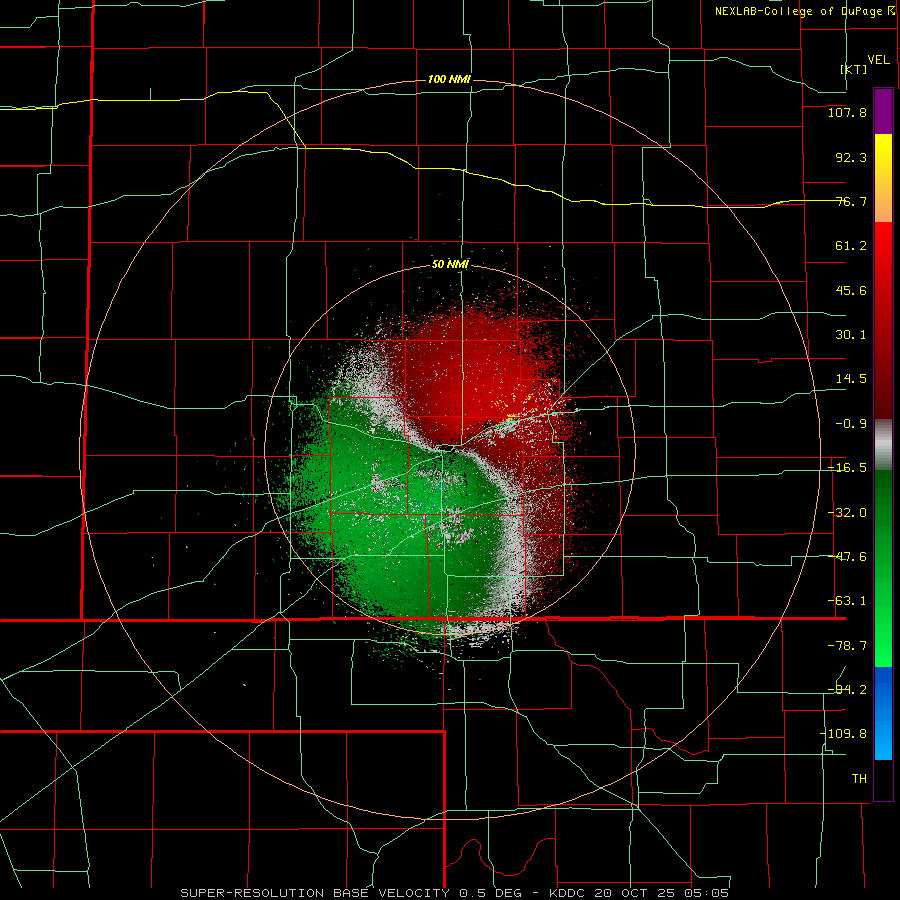
Task: Select the -63.1 legend value
Action: (847, 601)
